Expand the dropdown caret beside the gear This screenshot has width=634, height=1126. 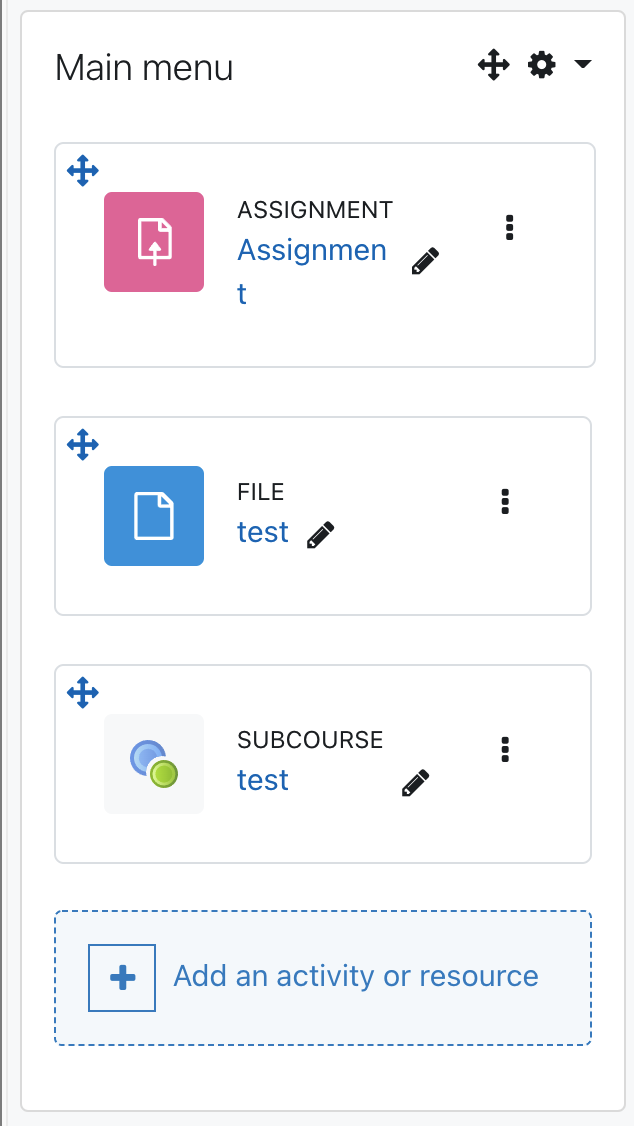582,65
